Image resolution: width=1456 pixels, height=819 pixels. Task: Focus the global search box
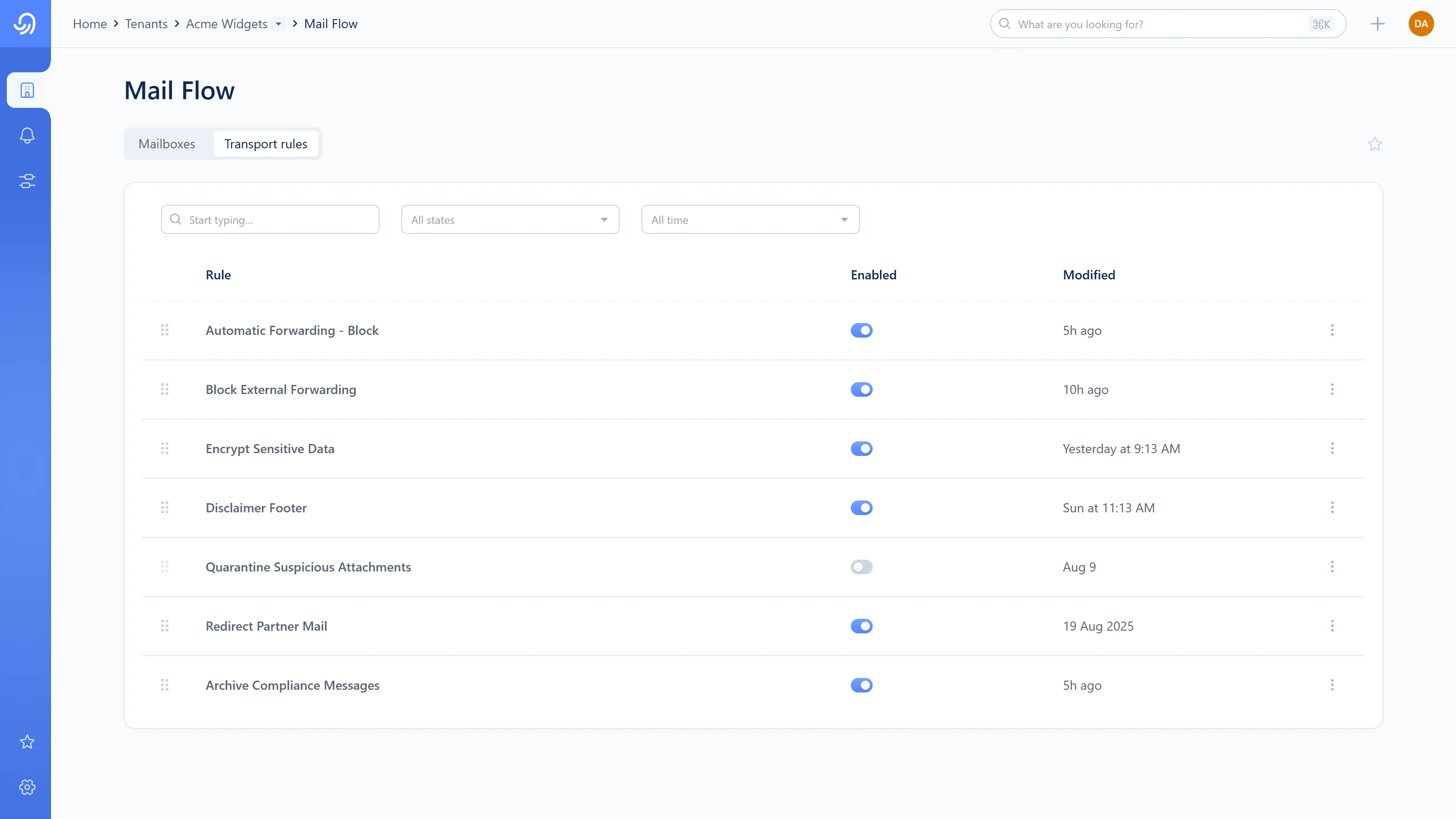(1168, 24)
